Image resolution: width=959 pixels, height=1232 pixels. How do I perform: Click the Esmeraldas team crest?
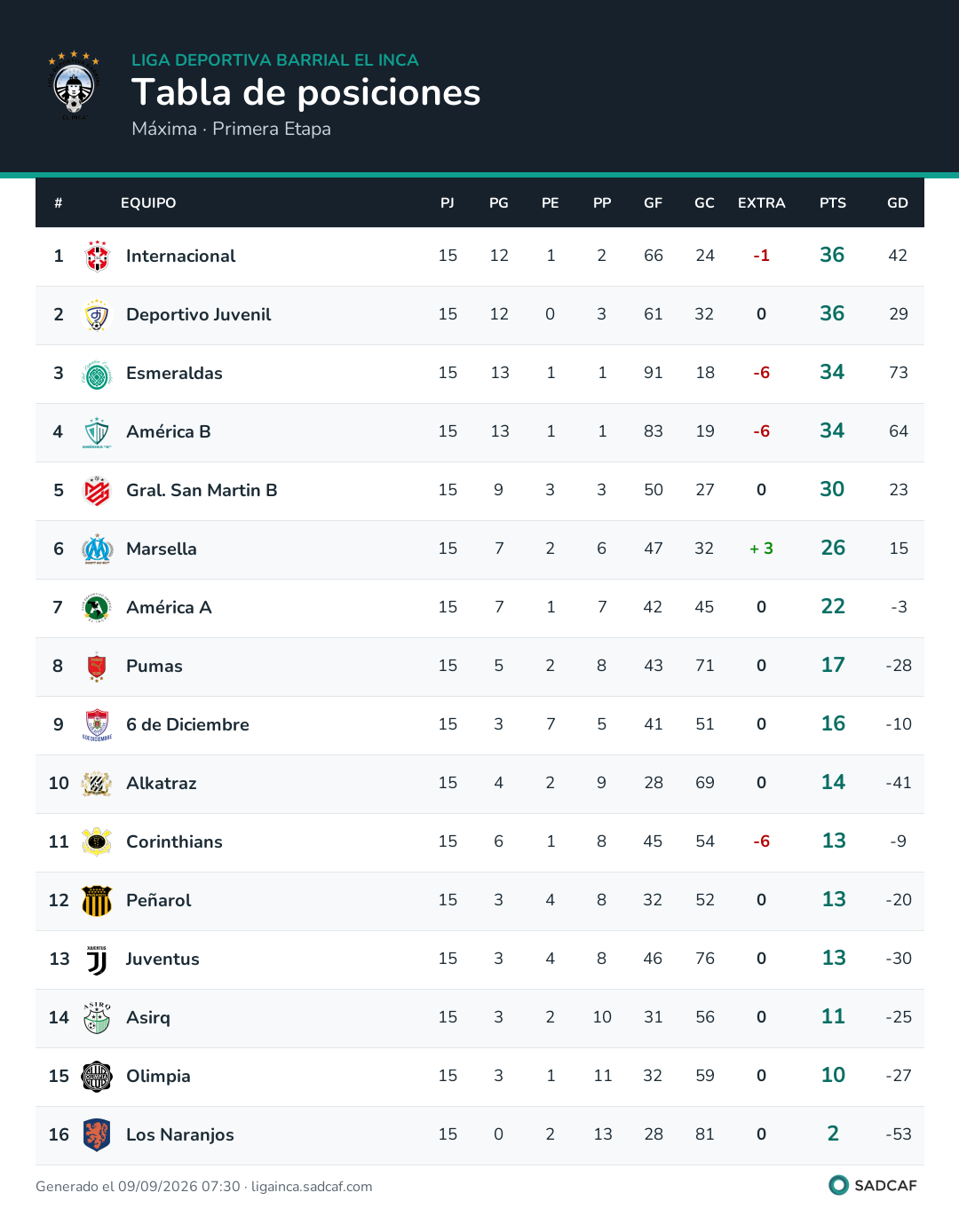[97, 374]
